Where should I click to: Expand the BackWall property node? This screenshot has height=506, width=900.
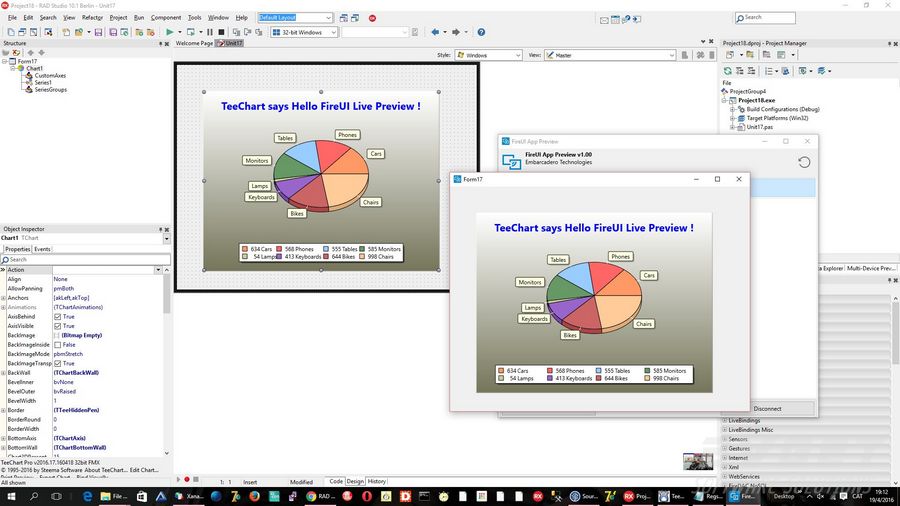coord(3,373)
